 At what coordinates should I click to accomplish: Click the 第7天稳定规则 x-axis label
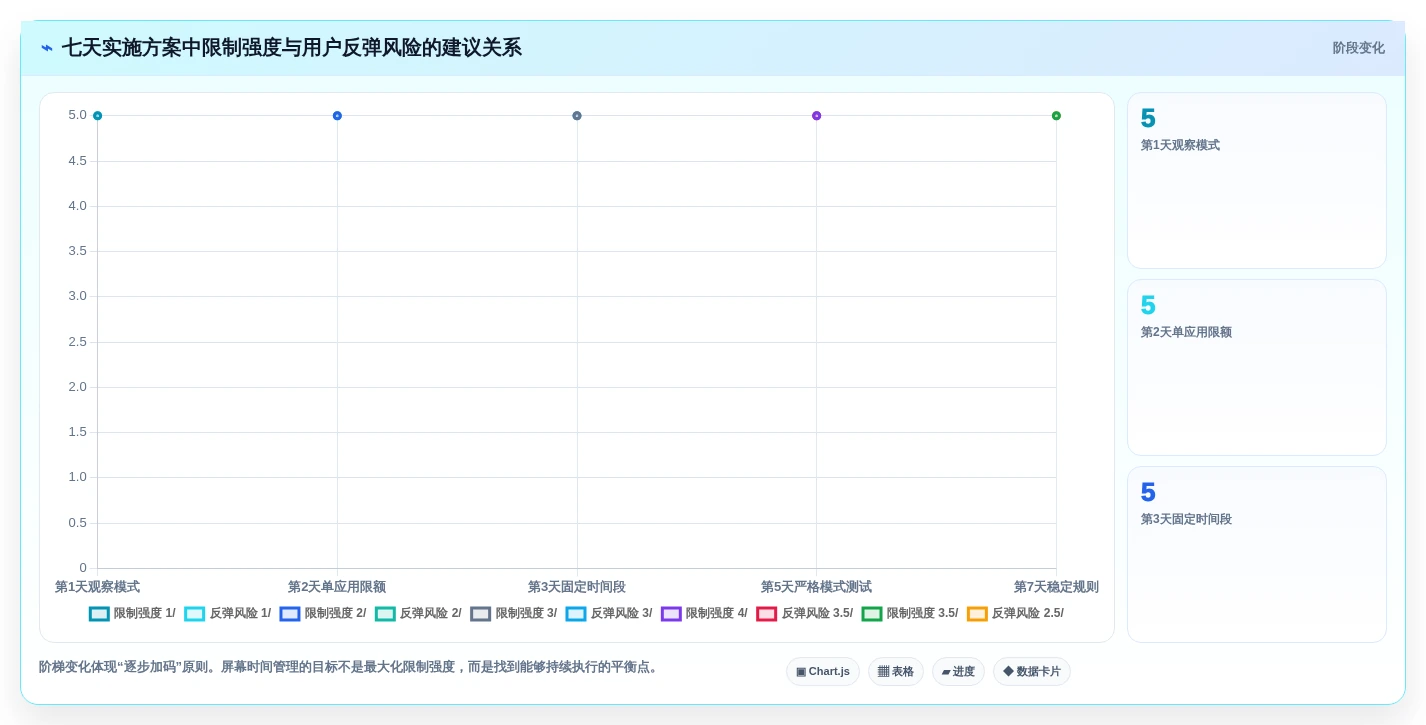coord(1056,587)
